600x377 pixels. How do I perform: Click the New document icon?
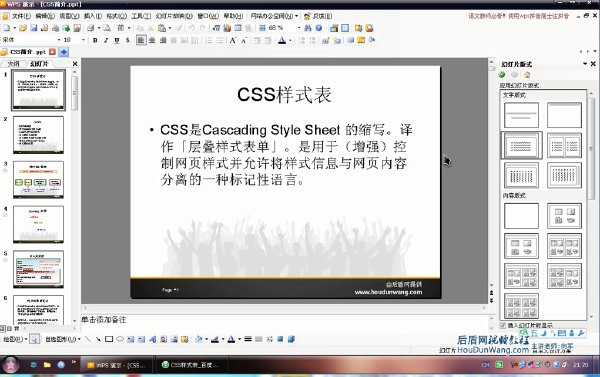click(7, 28)
